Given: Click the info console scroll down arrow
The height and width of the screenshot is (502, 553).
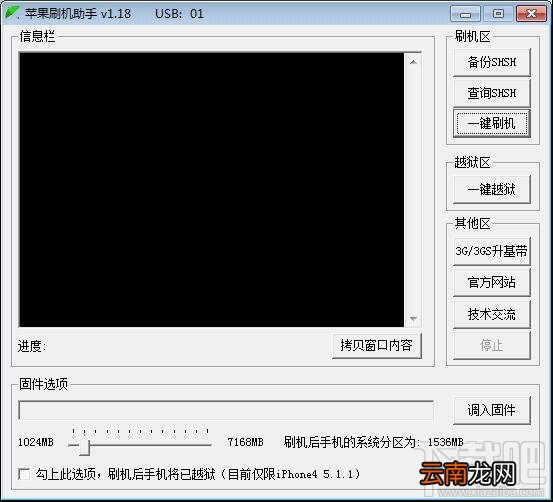Looking at the screenshot, I should point(413,318).
